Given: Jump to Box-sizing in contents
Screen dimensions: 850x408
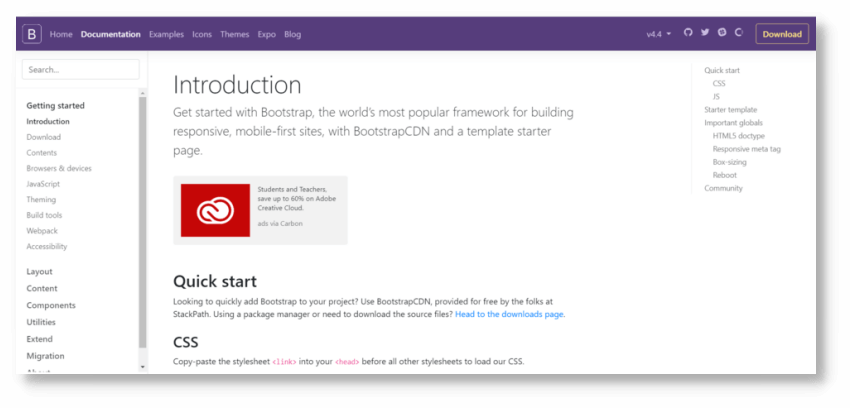Looking at the screenshot, I should click(x=729, y=162).
